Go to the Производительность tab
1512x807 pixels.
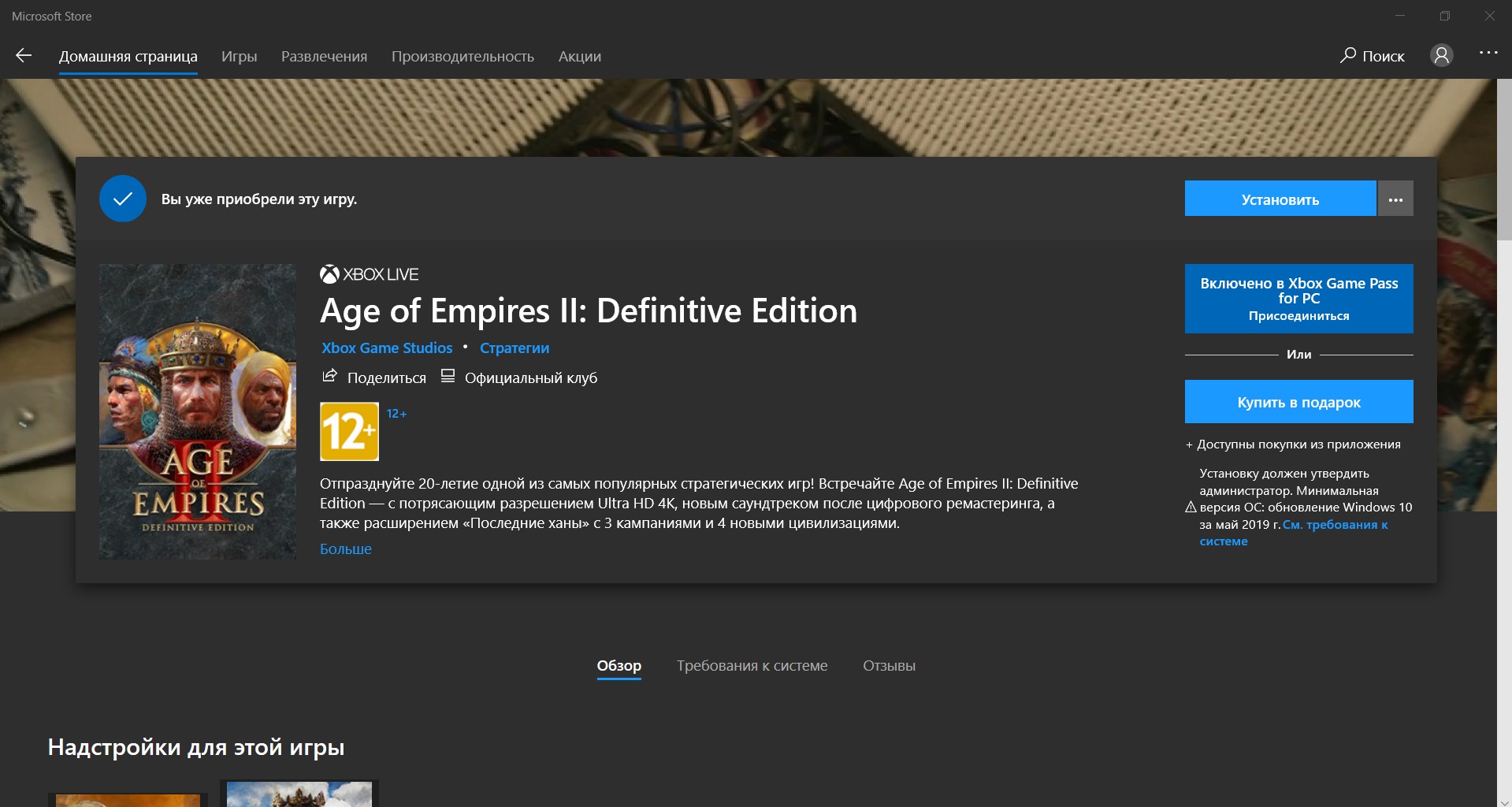pyautogui.click(x=463, y=57)
